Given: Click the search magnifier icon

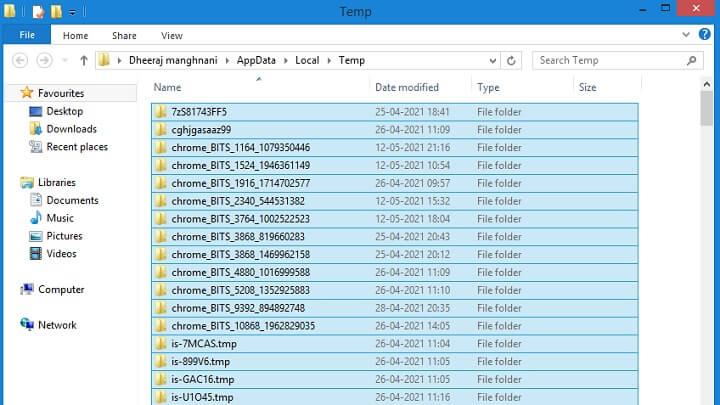Looking at the screenshot, I should (x=692, y=60).
